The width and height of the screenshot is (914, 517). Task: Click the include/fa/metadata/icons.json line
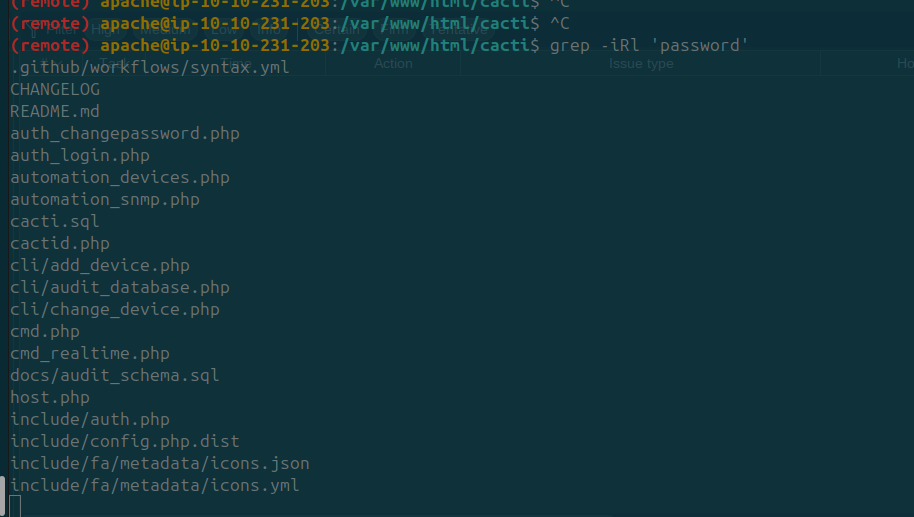pos(160,463)
